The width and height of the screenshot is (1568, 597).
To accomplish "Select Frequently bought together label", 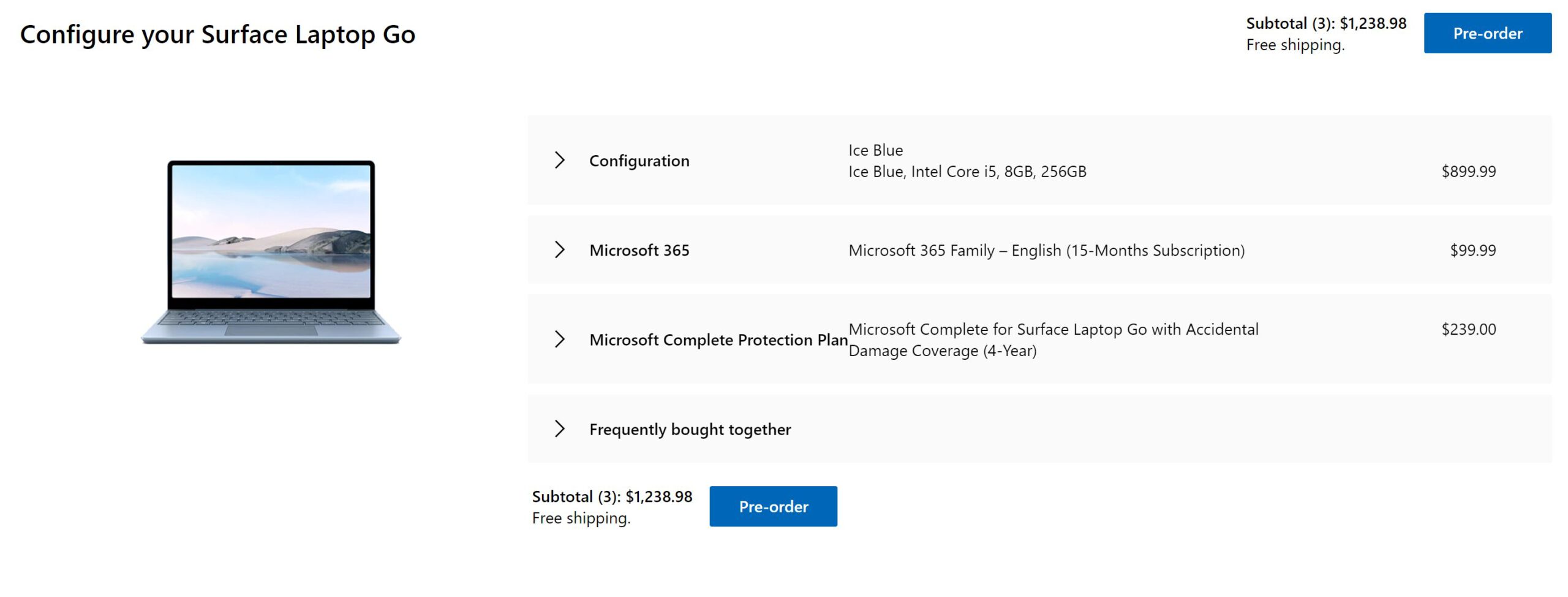I will tap(690, 429).
